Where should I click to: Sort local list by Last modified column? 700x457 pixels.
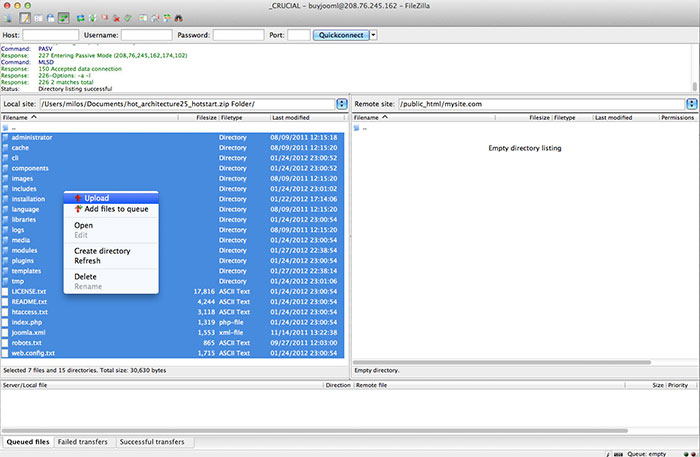pos(308,117)
